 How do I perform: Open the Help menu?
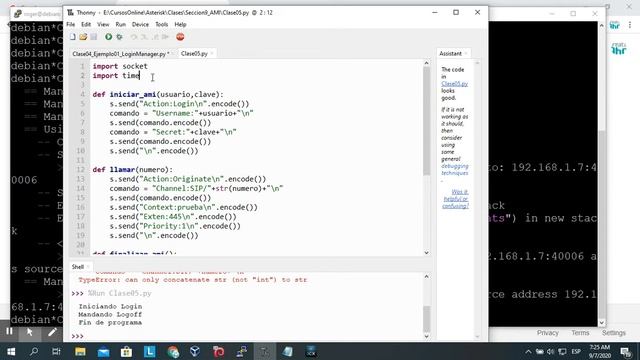click(180, 24)
